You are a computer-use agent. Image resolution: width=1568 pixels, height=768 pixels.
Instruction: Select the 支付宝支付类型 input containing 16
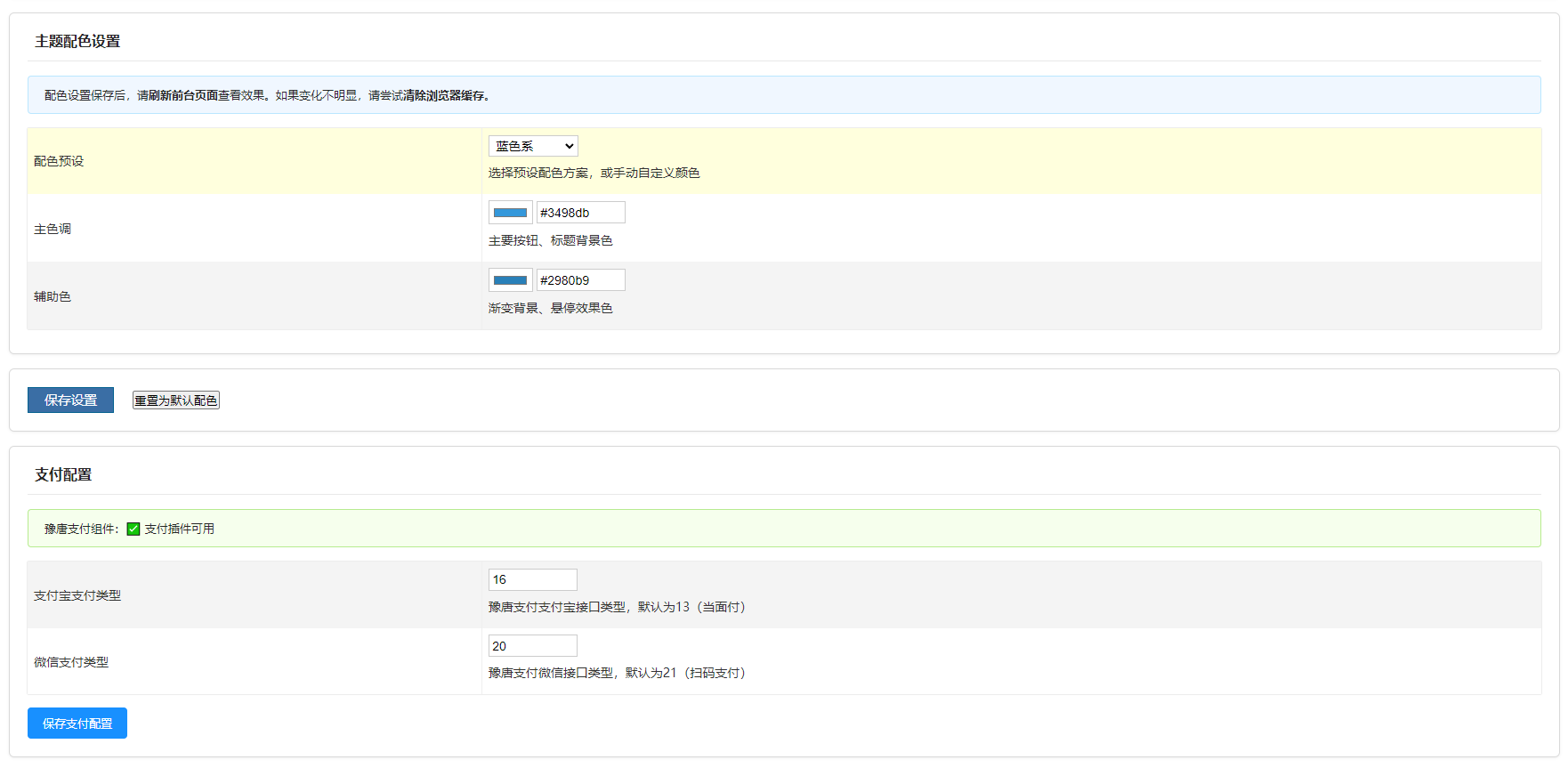(x=532, y=579)
